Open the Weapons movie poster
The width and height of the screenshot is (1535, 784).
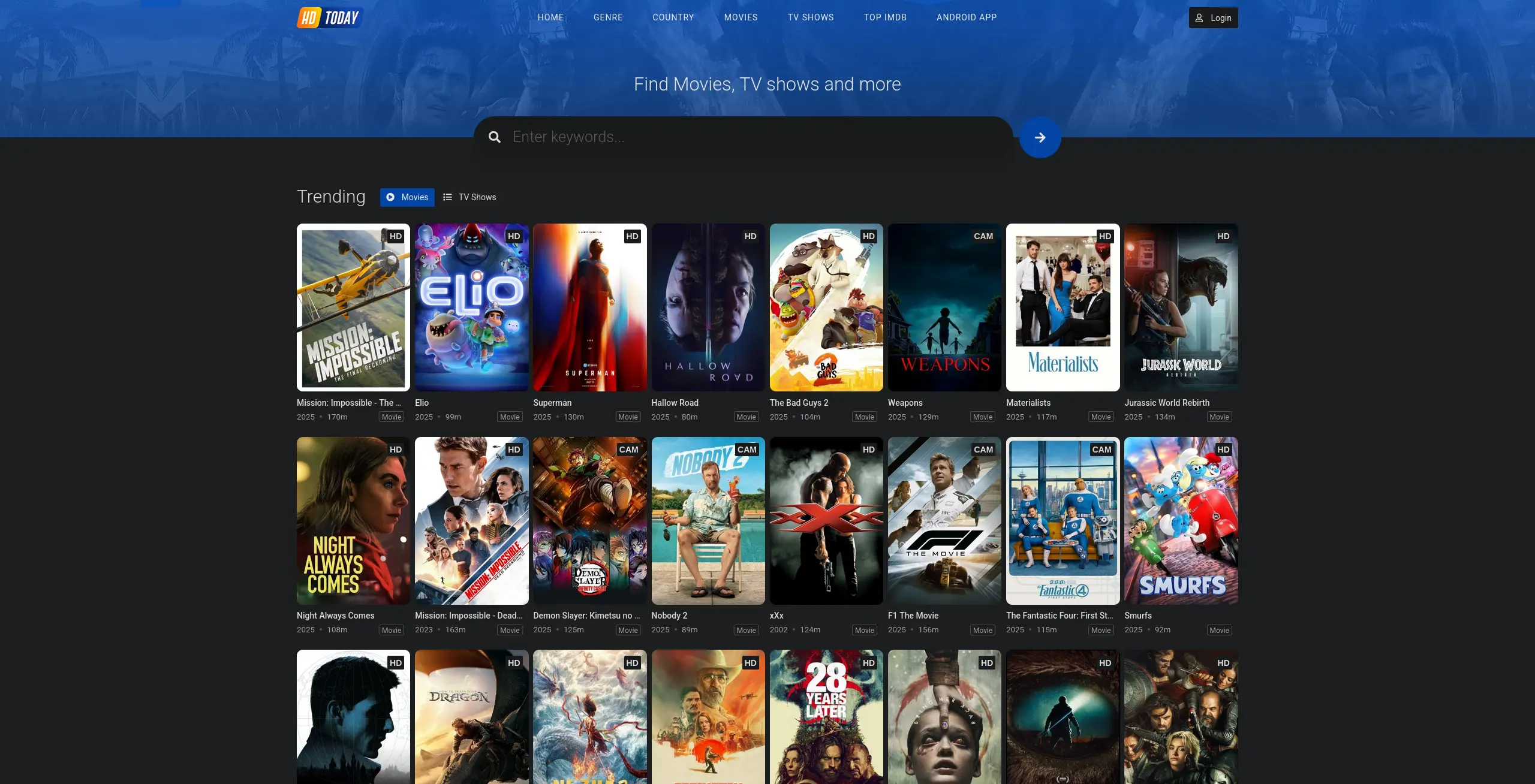[x=944, y=307]
